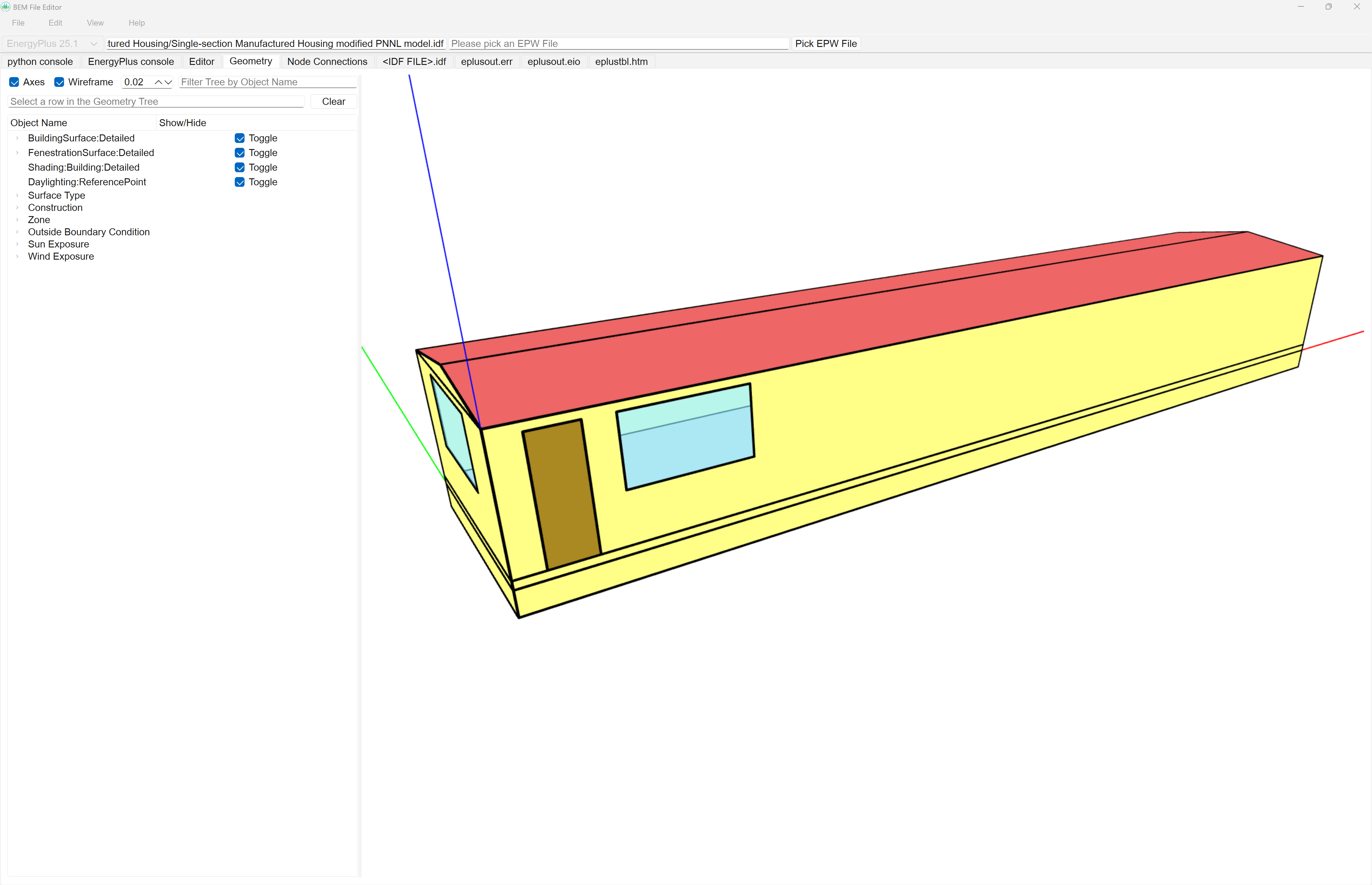
Task: Uncheck the Axes checkbox
Action: point(14,82)
